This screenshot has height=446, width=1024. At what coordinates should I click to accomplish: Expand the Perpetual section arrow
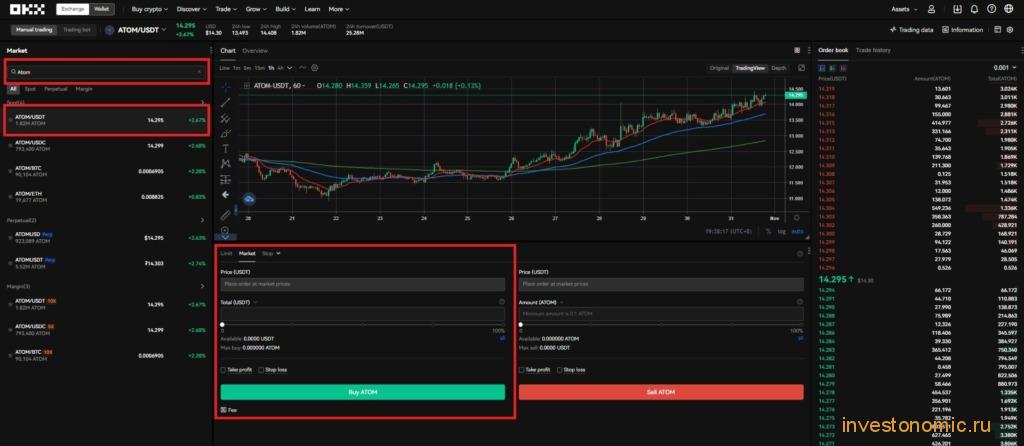tap(202, 220)
